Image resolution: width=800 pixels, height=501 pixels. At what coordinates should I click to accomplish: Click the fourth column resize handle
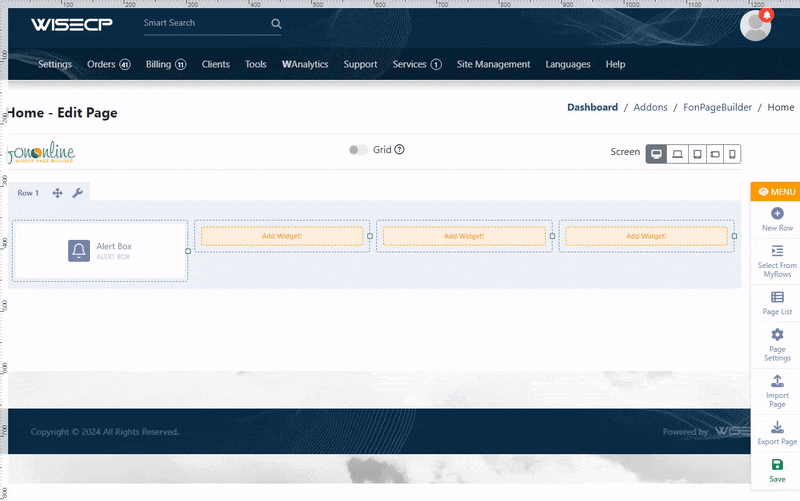734,236
